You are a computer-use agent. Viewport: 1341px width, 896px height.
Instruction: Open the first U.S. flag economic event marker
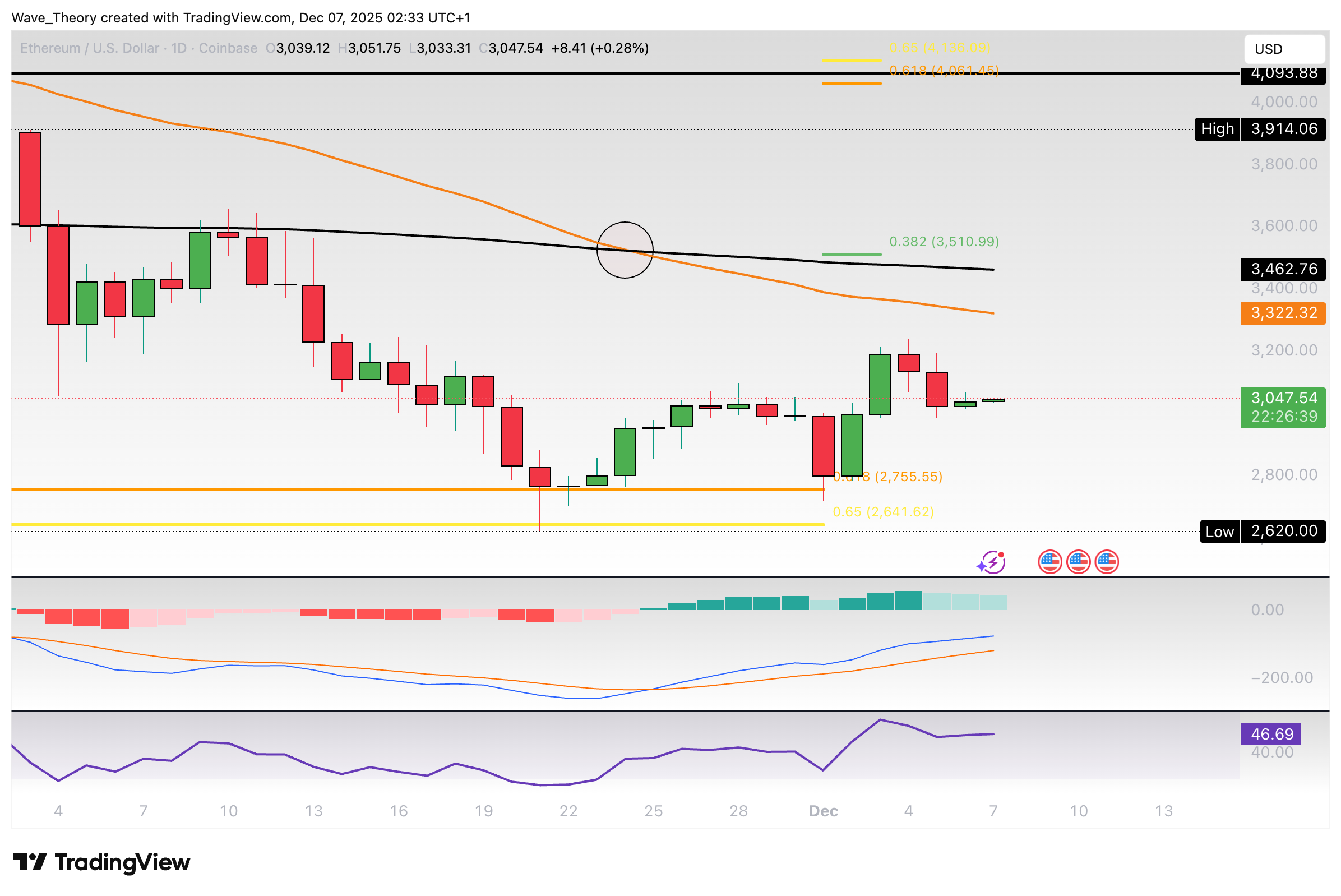(x=1049, y=562)
